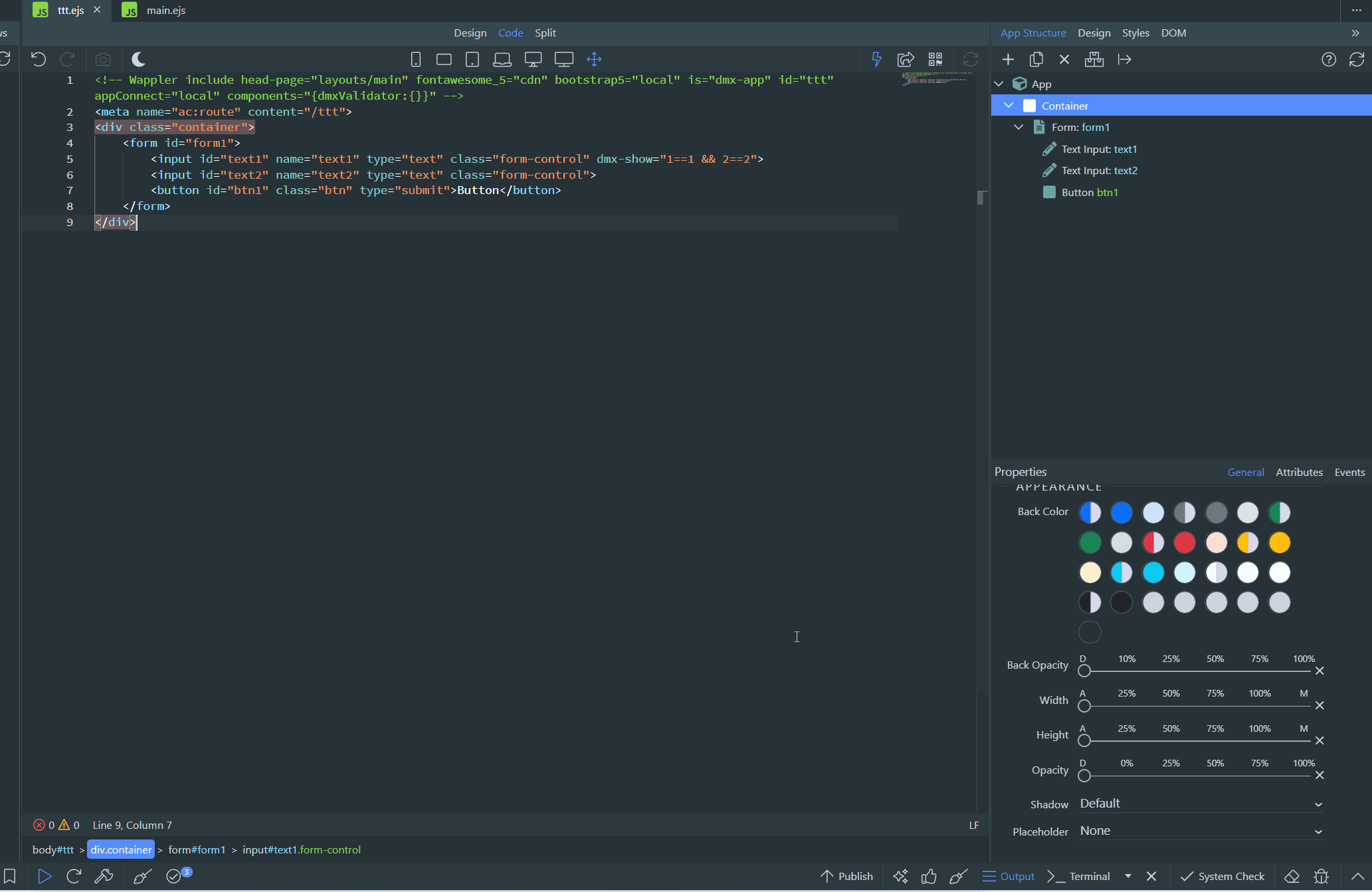Switch to Design view tab
The height and width of the screenshot is (892, 1372).
click(470, 33)
